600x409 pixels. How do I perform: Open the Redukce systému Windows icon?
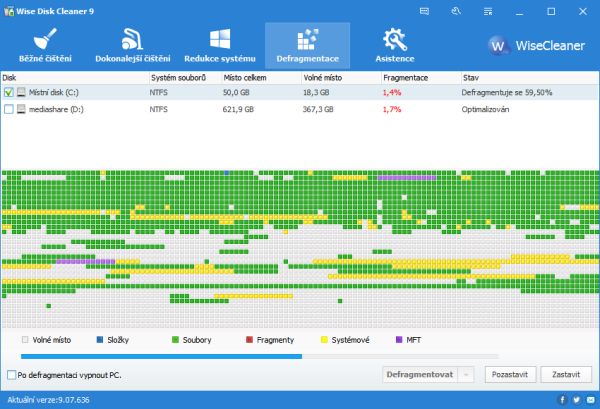point(220,39)
